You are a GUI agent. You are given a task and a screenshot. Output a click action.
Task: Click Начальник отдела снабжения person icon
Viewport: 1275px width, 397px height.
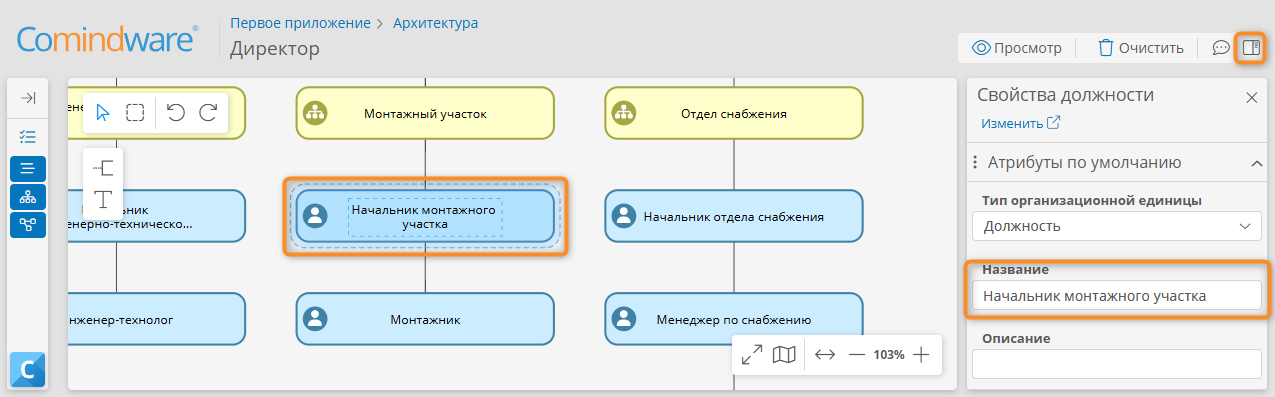point(625,216)
